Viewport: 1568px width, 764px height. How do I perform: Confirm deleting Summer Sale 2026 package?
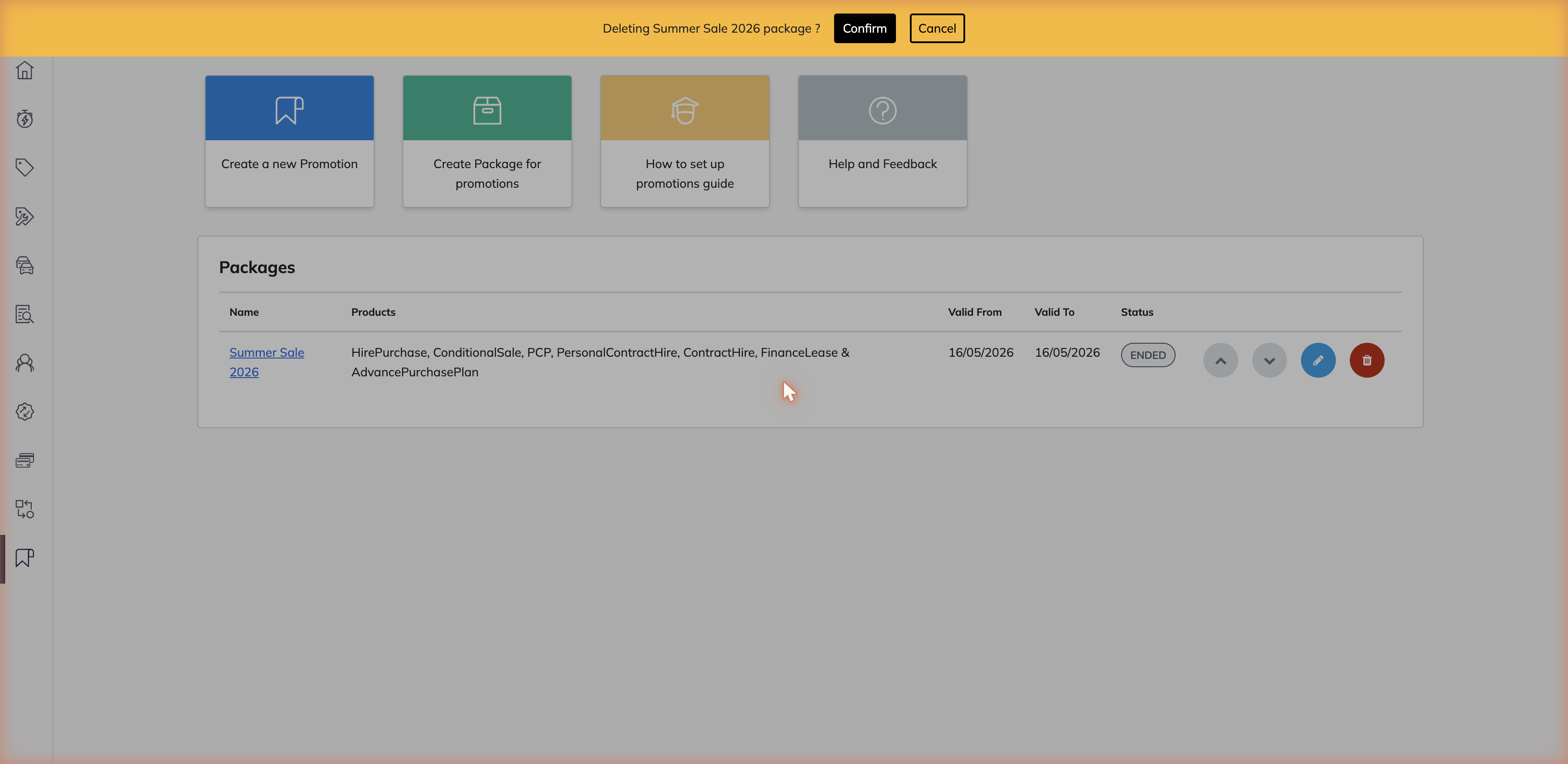pos(864,29)
